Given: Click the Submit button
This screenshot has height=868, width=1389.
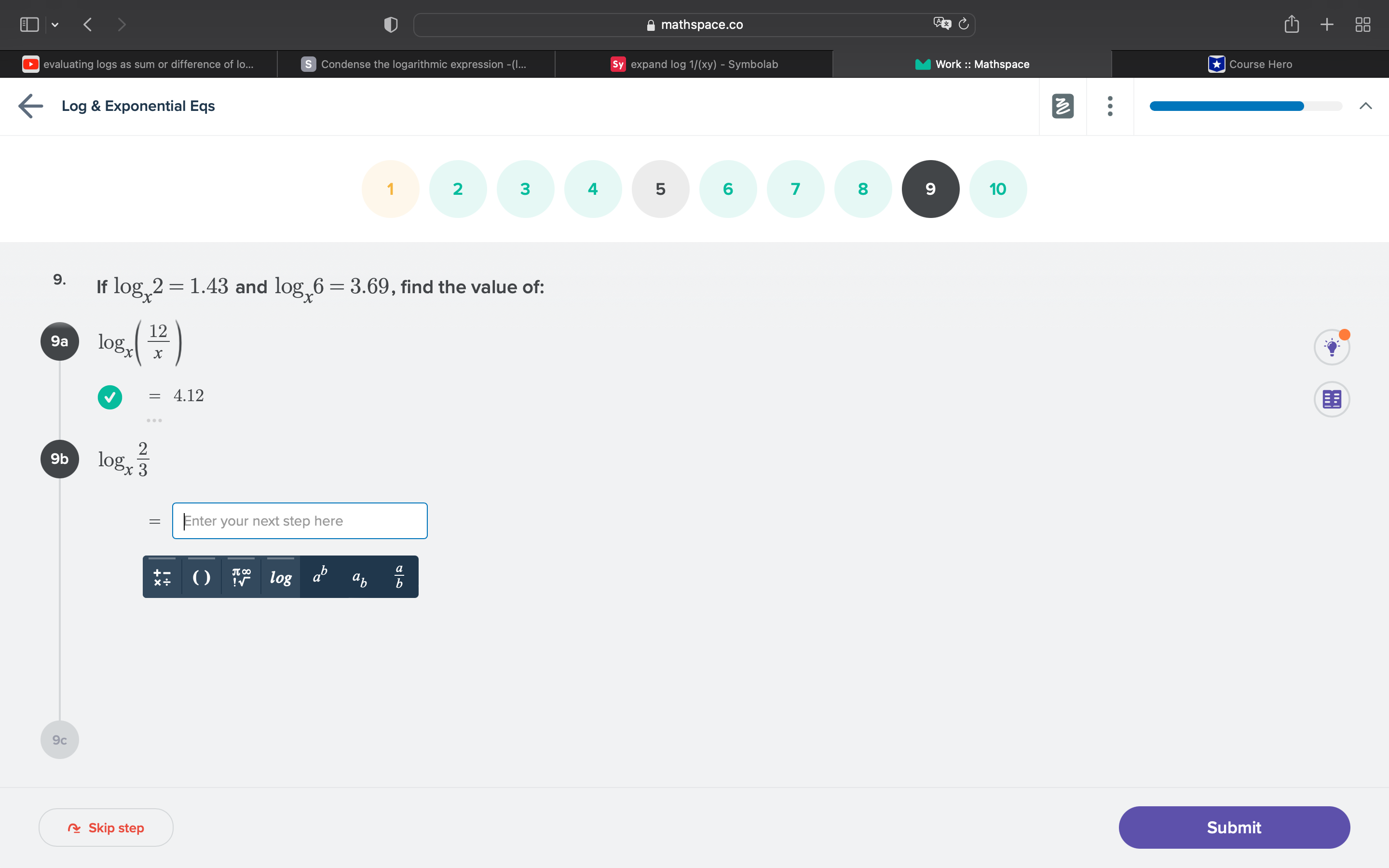Looking at the screenshot, I should [x=1233, y=827].
